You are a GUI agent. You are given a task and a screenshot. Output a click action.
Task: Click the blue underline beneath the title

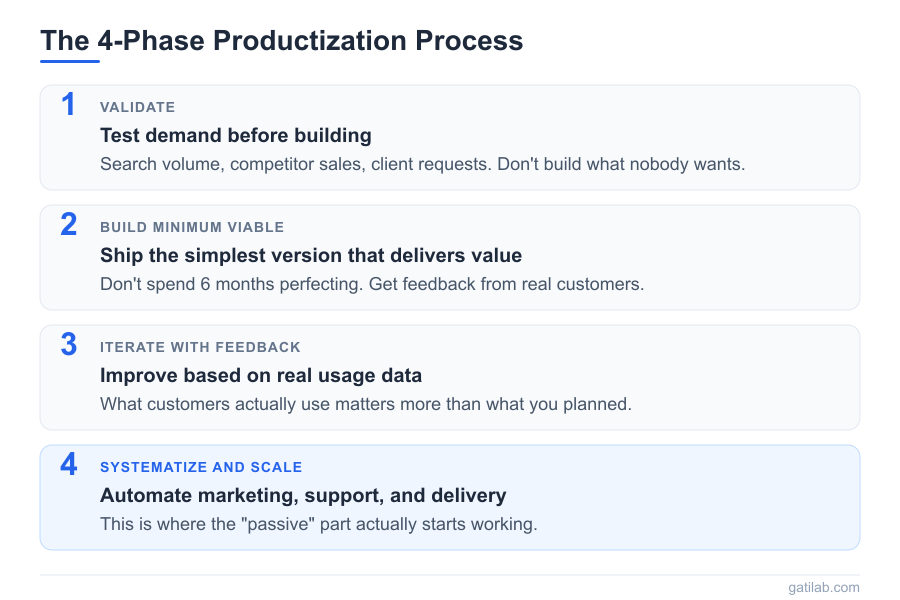point(70,61)
